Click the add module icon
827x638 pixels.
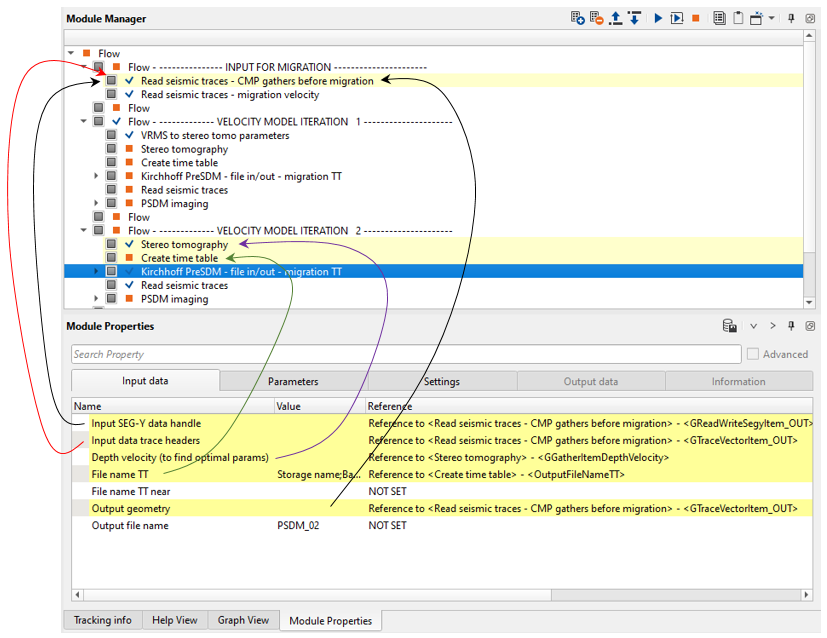(x=578, y=18)
